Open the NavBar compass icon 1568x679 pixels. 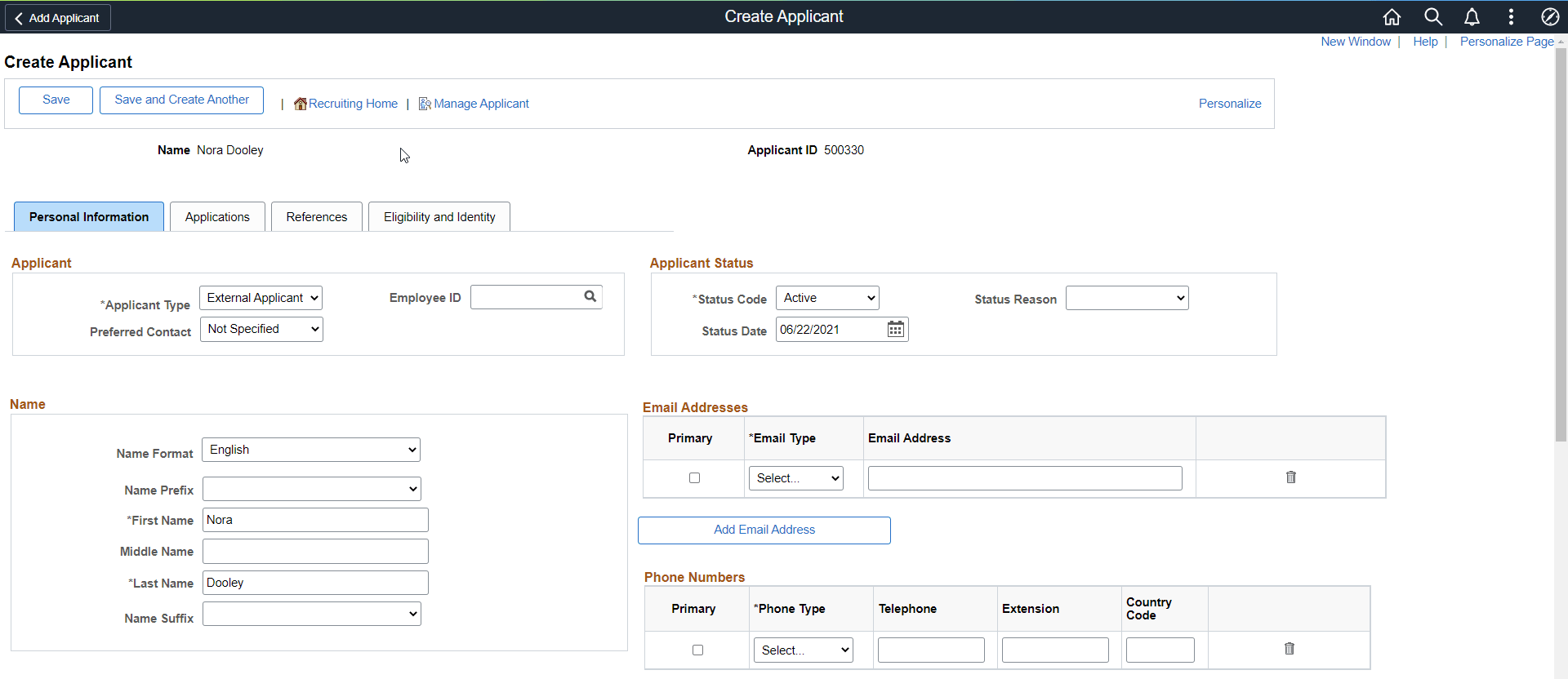point(1549,17)
